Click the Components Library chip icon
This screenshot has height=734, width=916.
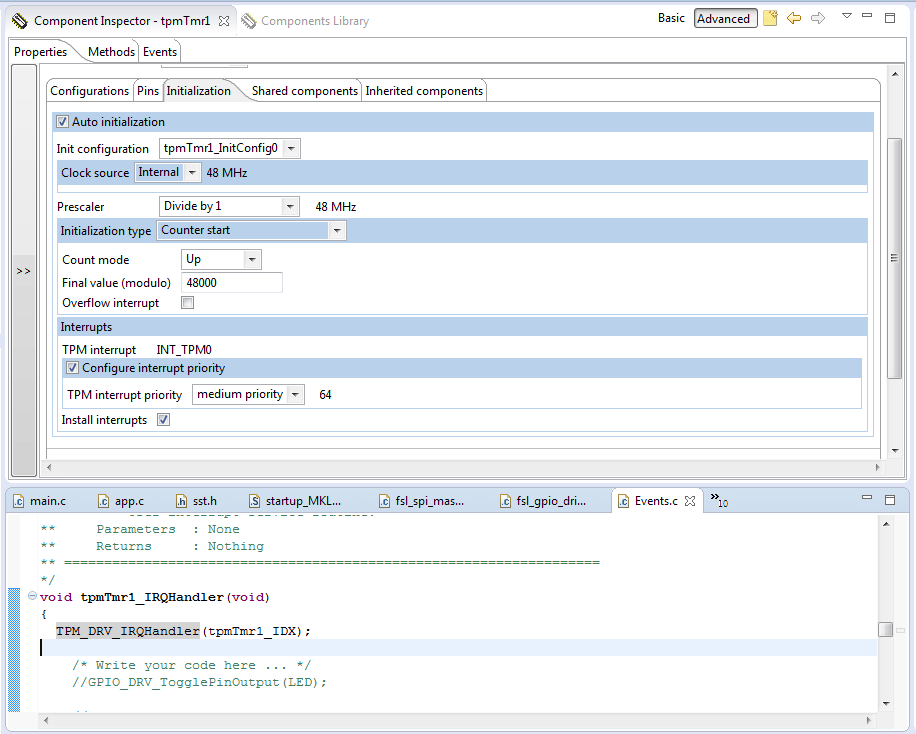point(249,21)
